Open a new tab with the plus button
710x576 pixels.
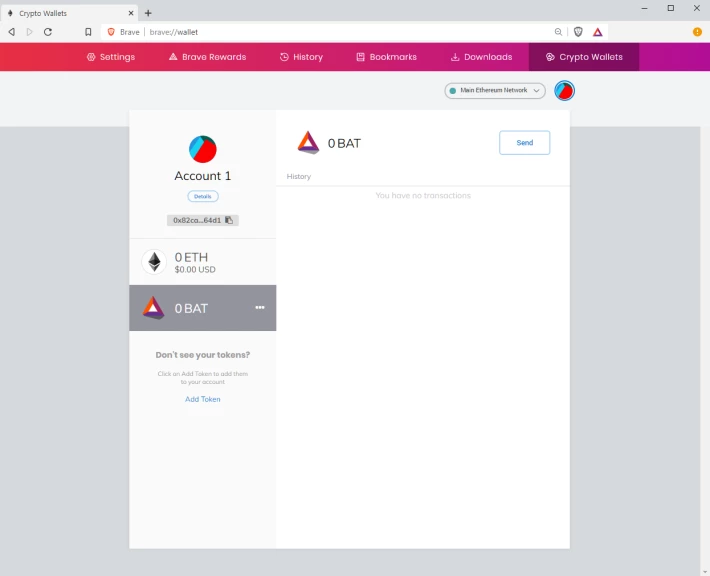(x=148, y=13)
